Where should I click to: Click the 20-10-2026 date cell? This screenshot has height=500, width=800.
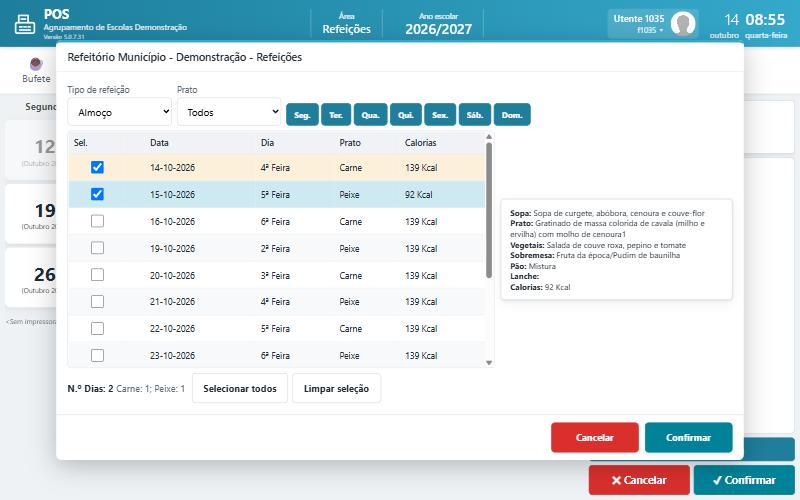coord(172,276)
